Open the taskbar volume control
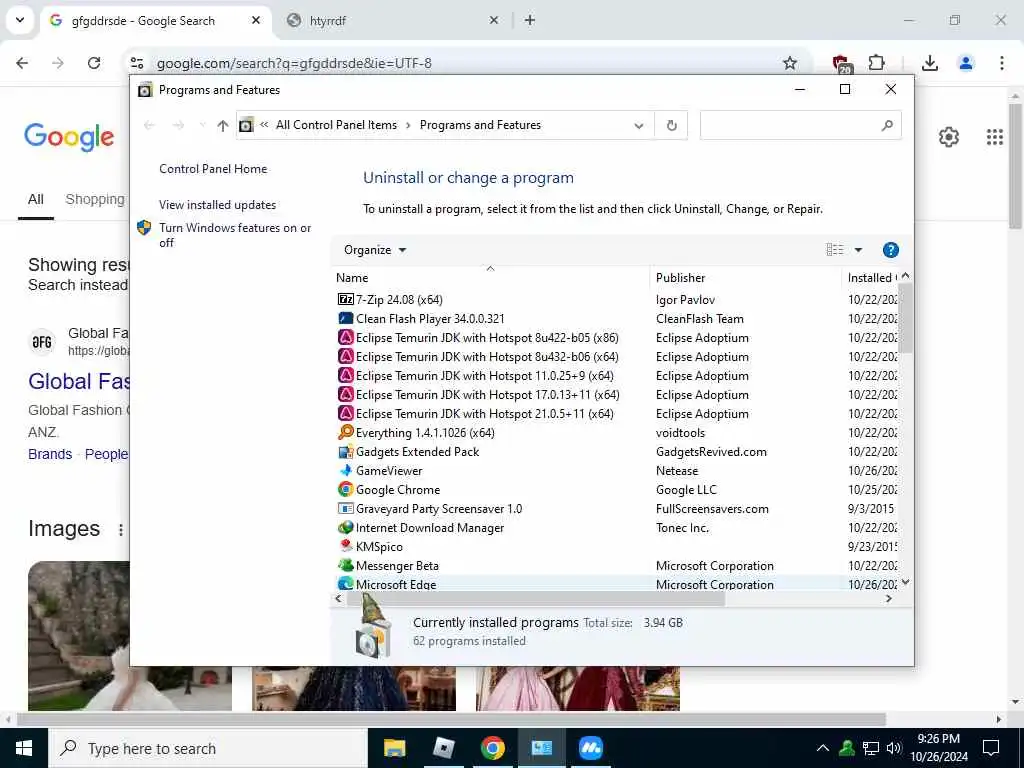The height and width of the screenshot is (768, 1024). coord(893,748)
